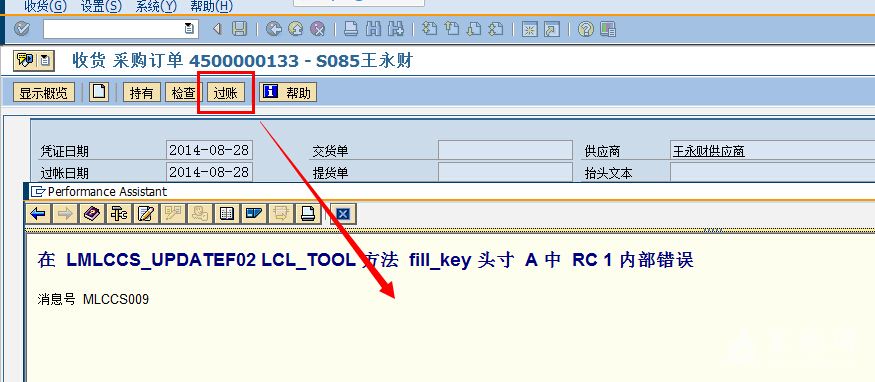Click the 帮助 button with info icon
This screenshot has height=382, width=875.
pyautogui.click(x=288, y=93)
